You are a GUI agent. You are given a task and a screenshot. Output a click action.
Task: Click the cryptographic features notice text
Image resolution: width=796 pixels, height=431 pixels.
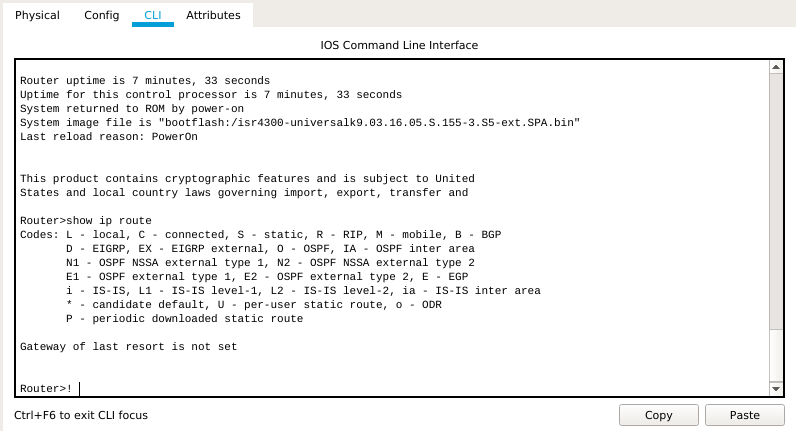247,186
